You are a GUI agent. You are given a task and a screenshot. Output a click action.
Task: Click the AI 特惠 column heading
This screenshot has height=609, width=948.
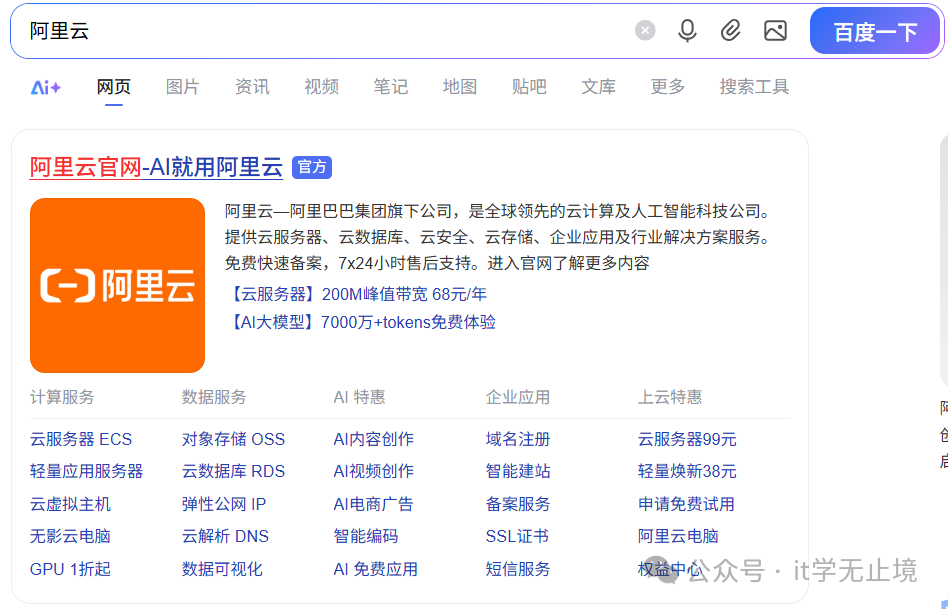pyautogui.click(x=359, y=397)
